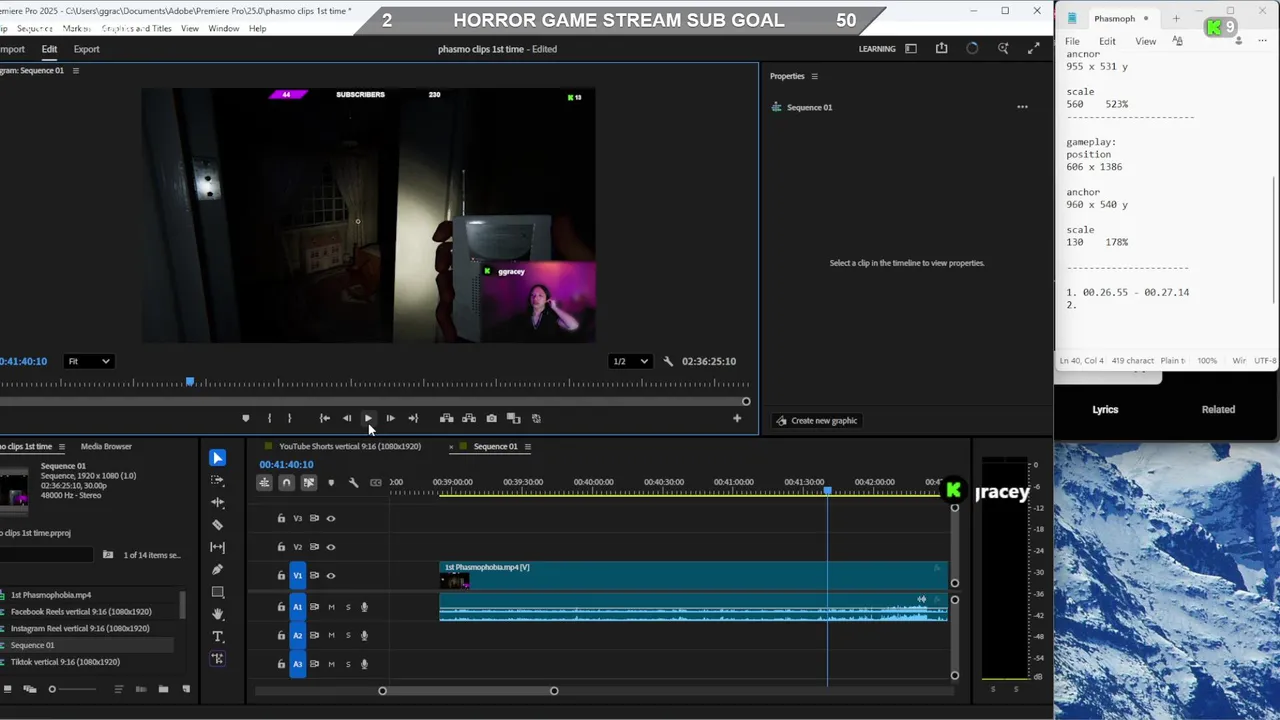
Task: Open the Program monitor button editor plus
Action: (x=737, y=418)
